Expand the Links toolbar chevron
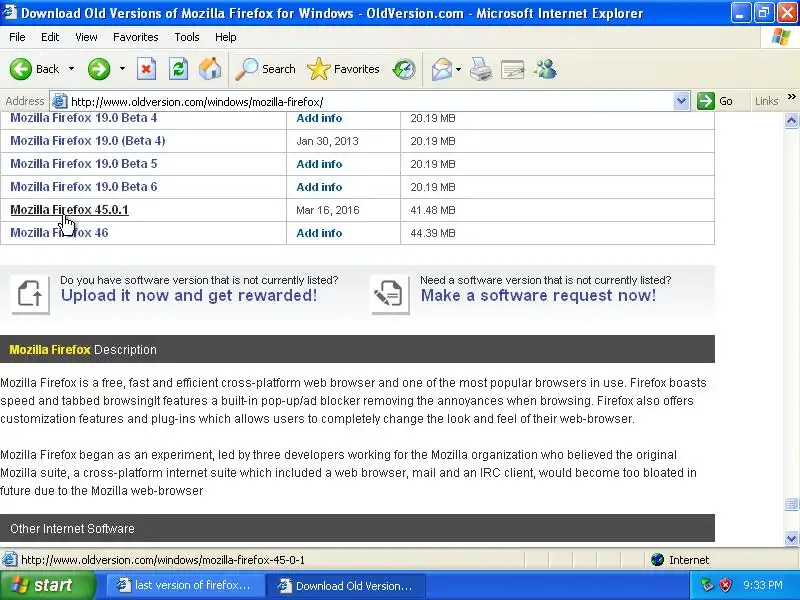Viewport: 800px width, 600px height. pyautogui.click(x=791, y=96)
